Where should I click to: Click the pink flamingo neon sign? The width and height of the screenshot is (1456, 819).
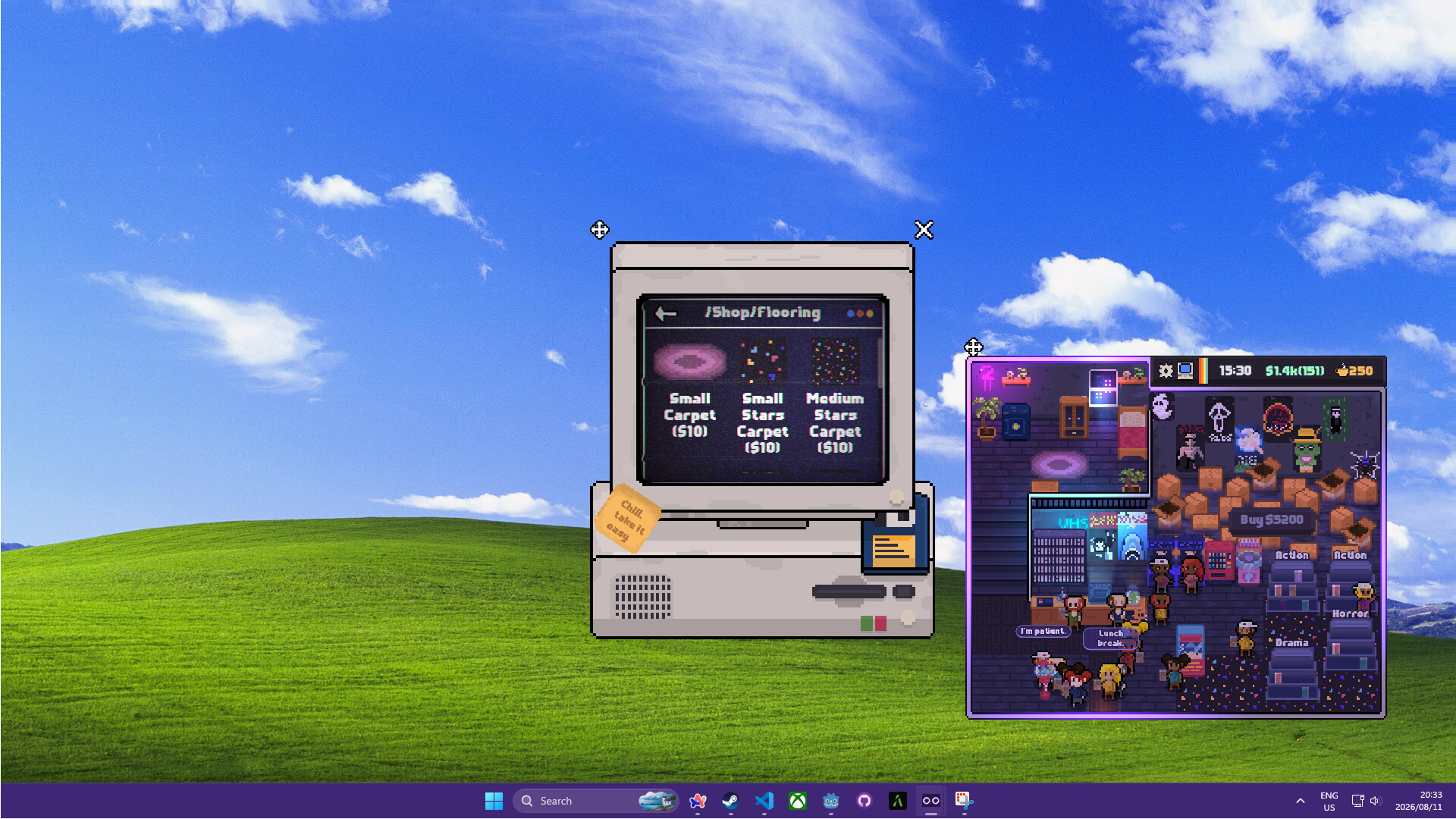coord(987,377)
